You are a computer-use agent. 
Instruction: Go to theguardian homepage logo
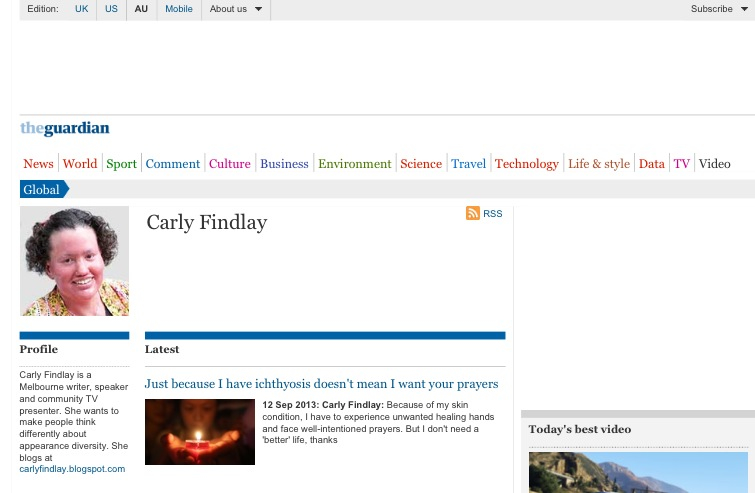65,128
